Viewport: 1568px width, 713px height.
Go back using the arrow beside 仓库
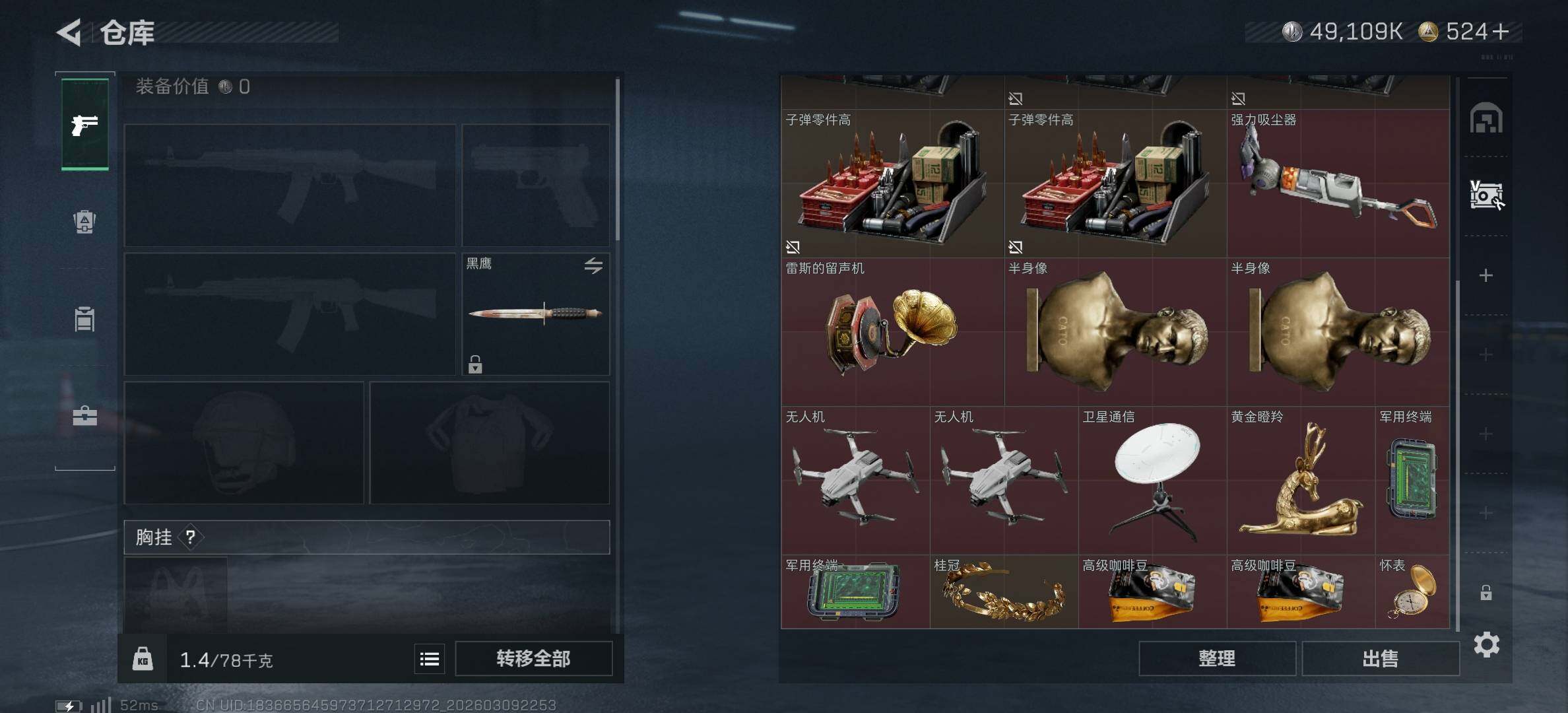click(69, 32)
